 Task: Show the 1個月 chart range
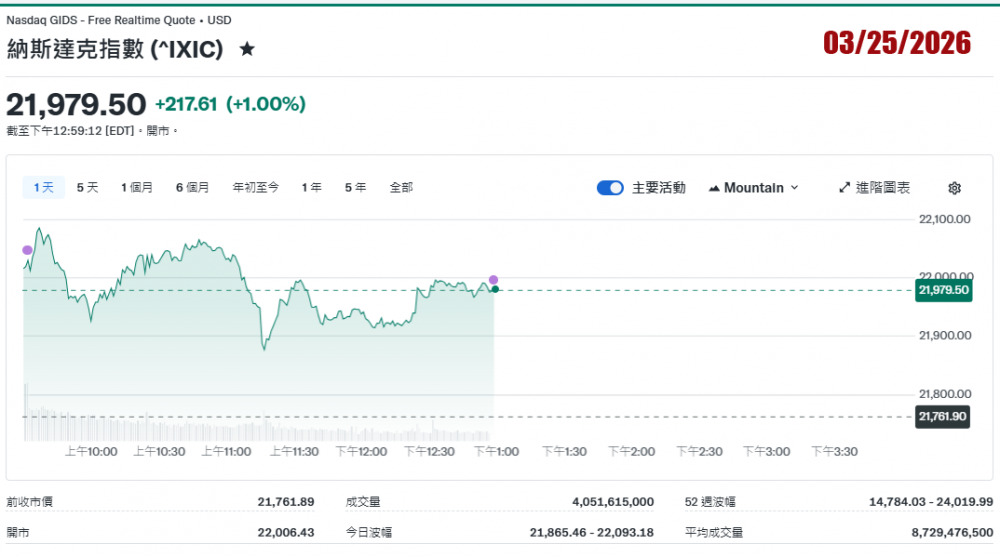[137, 187]
